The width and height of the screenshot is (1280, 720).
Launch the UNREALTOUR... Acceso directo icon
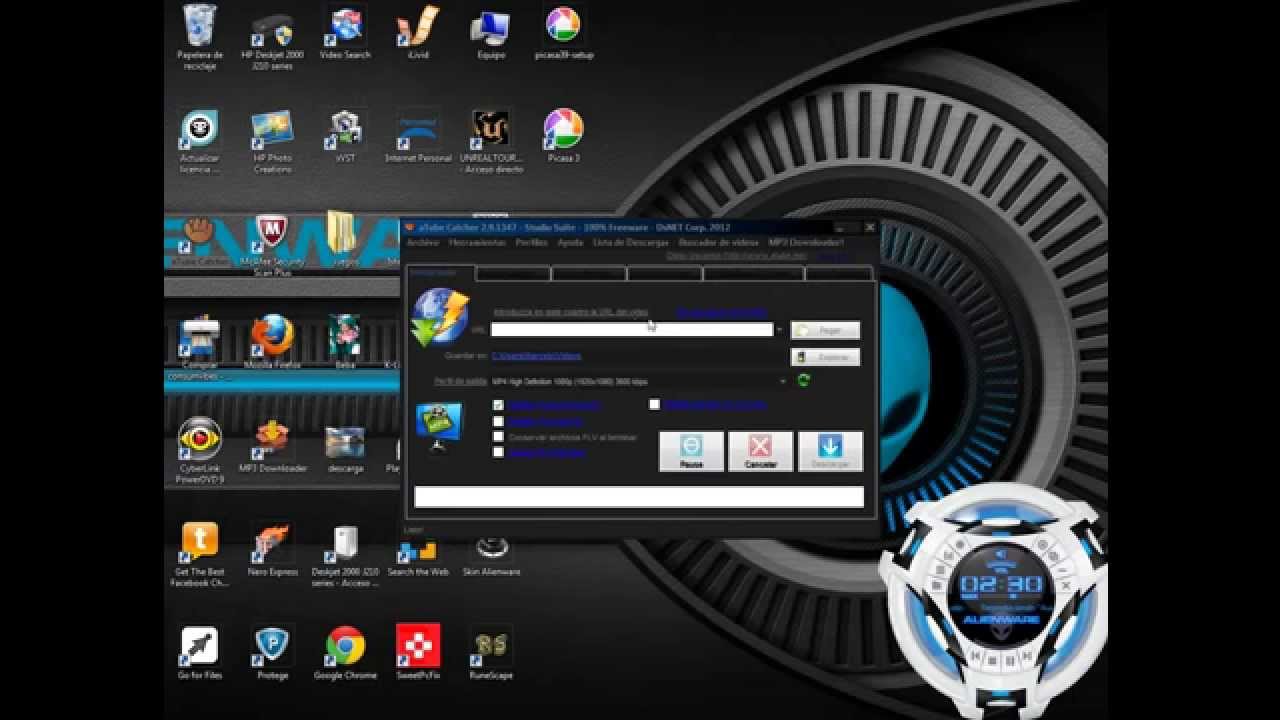491,141
